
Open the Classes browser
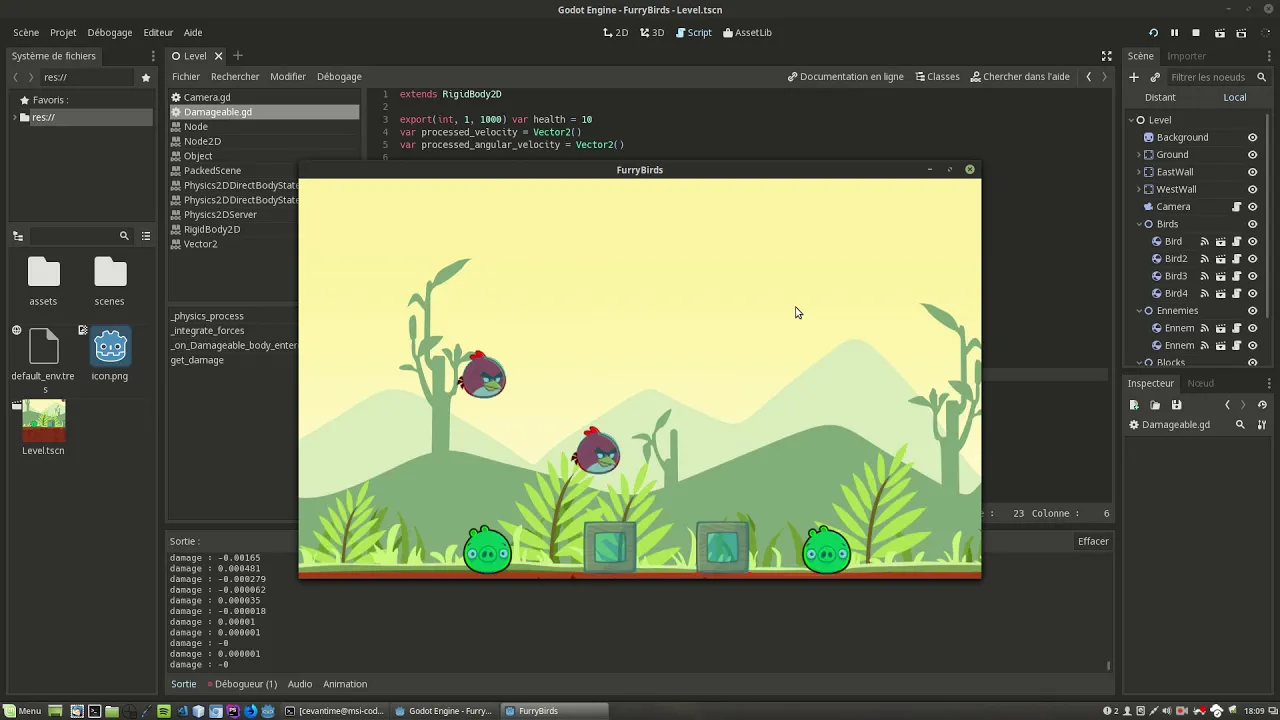click(x=936, y=77)
